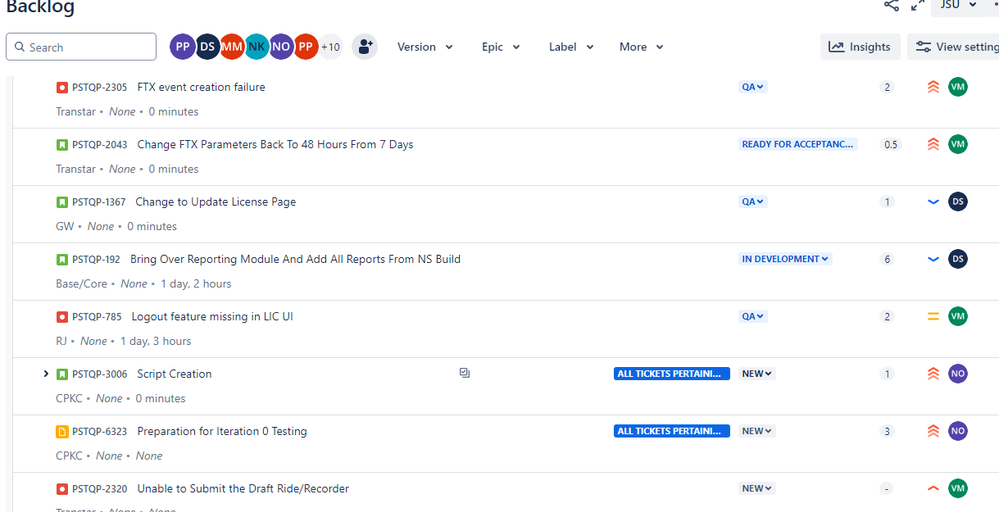This screenshot has width=999, height=512.
Task: Click the bug icon of PSTQP-2305
Action: (x=62, y=87)
